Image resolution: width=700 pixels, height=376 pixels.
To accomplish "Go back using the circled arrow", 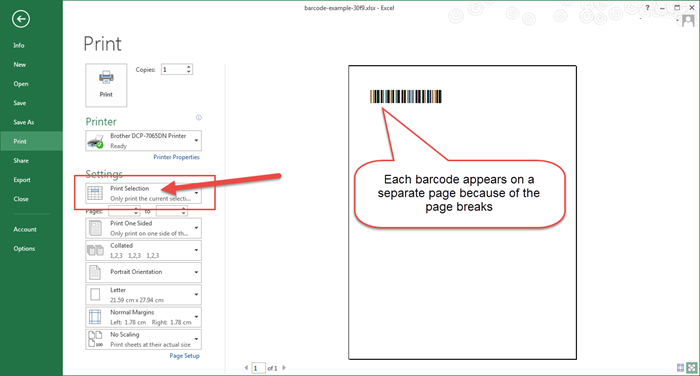I will 21,19.
